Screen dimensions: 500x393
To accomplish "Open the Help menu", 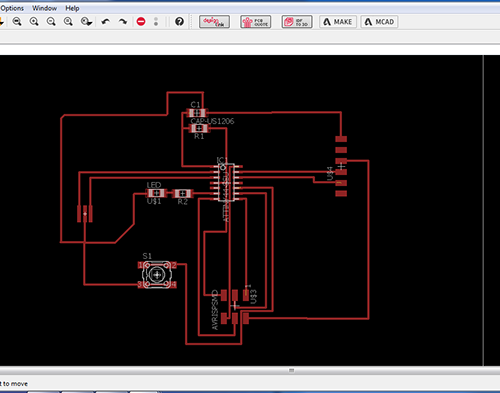I will point(72,8).
